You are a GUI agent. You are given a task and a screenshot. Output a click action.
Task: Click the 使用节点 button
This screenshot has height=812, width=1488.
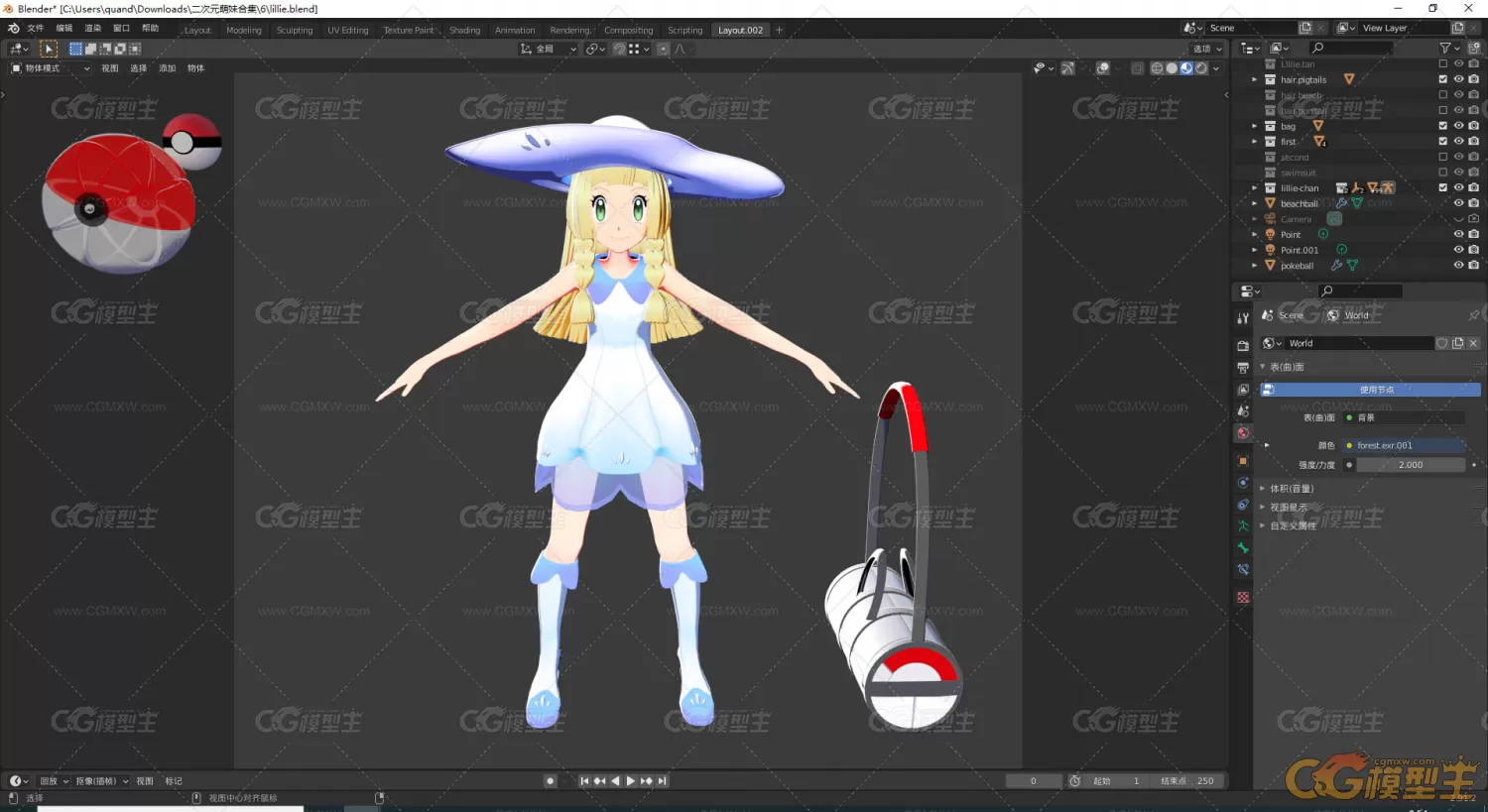(x=1370, y=390)
